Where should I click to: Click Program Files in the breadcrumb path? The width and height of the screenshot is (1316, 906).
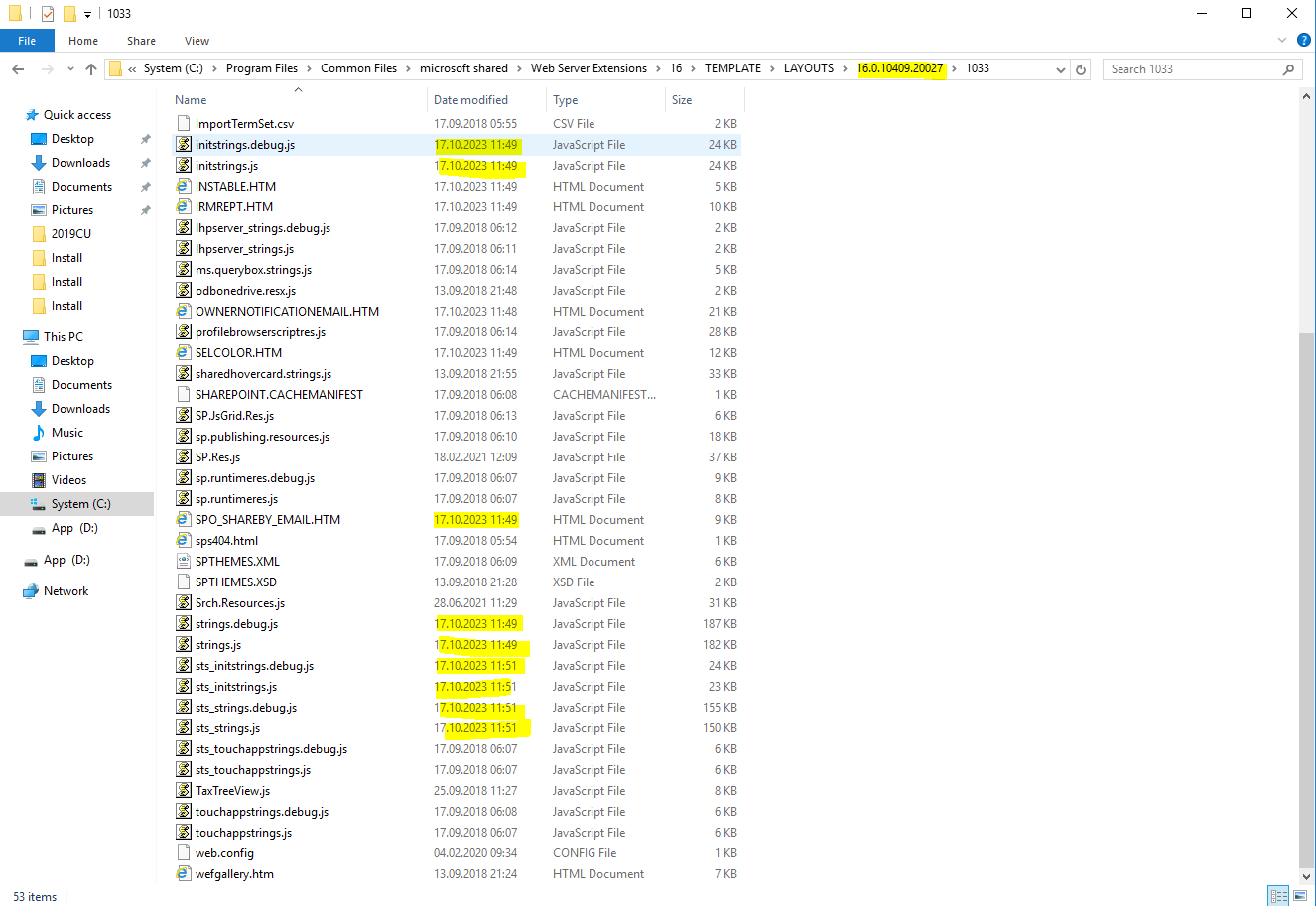[262, 68]
